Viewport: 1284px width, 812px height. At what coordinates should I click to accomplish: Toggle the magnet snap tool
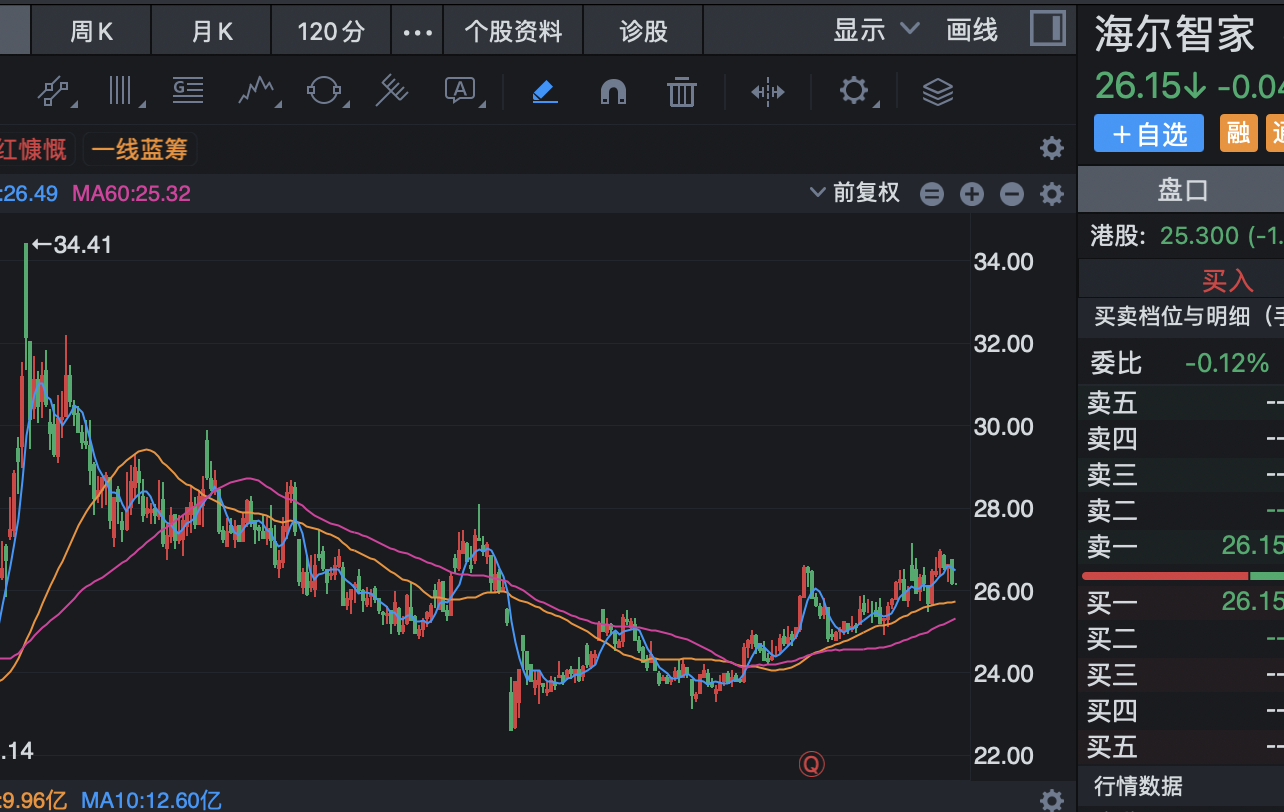[613, 92]
